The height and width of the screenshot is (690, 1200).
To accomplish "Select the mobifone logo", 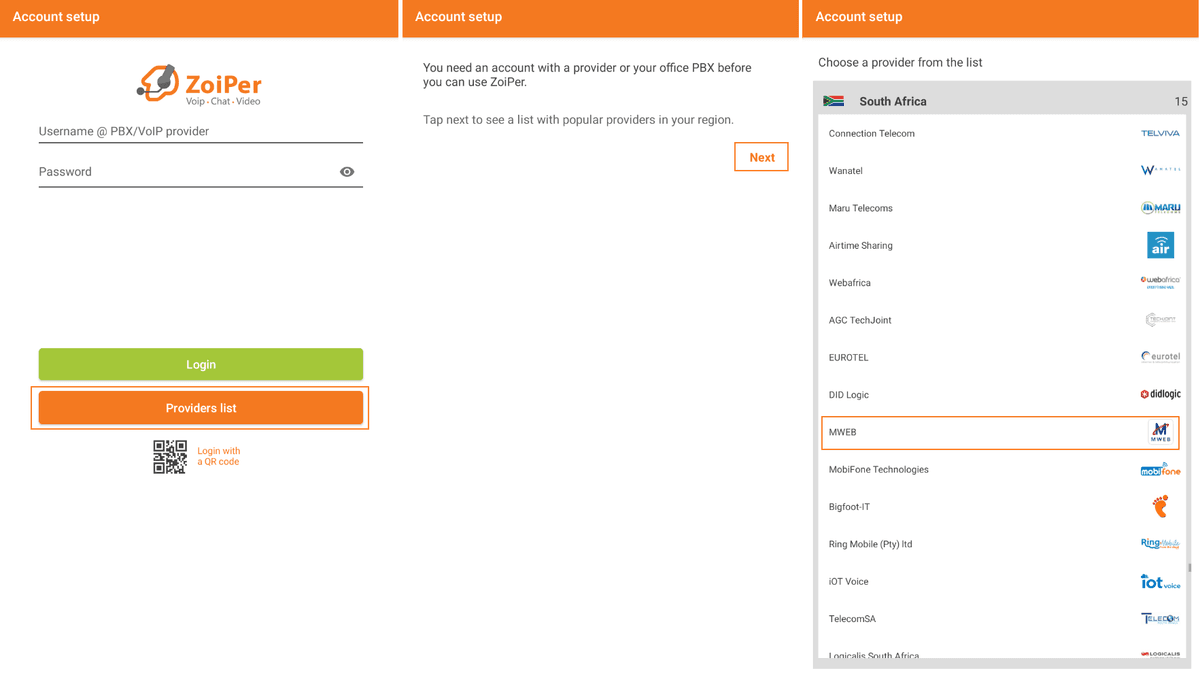I will (1159, 469).
